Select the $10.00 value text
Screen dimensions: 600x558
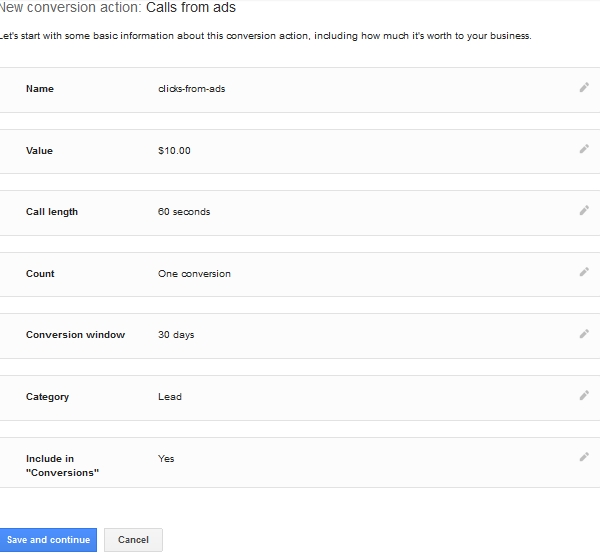click(174, 151)
